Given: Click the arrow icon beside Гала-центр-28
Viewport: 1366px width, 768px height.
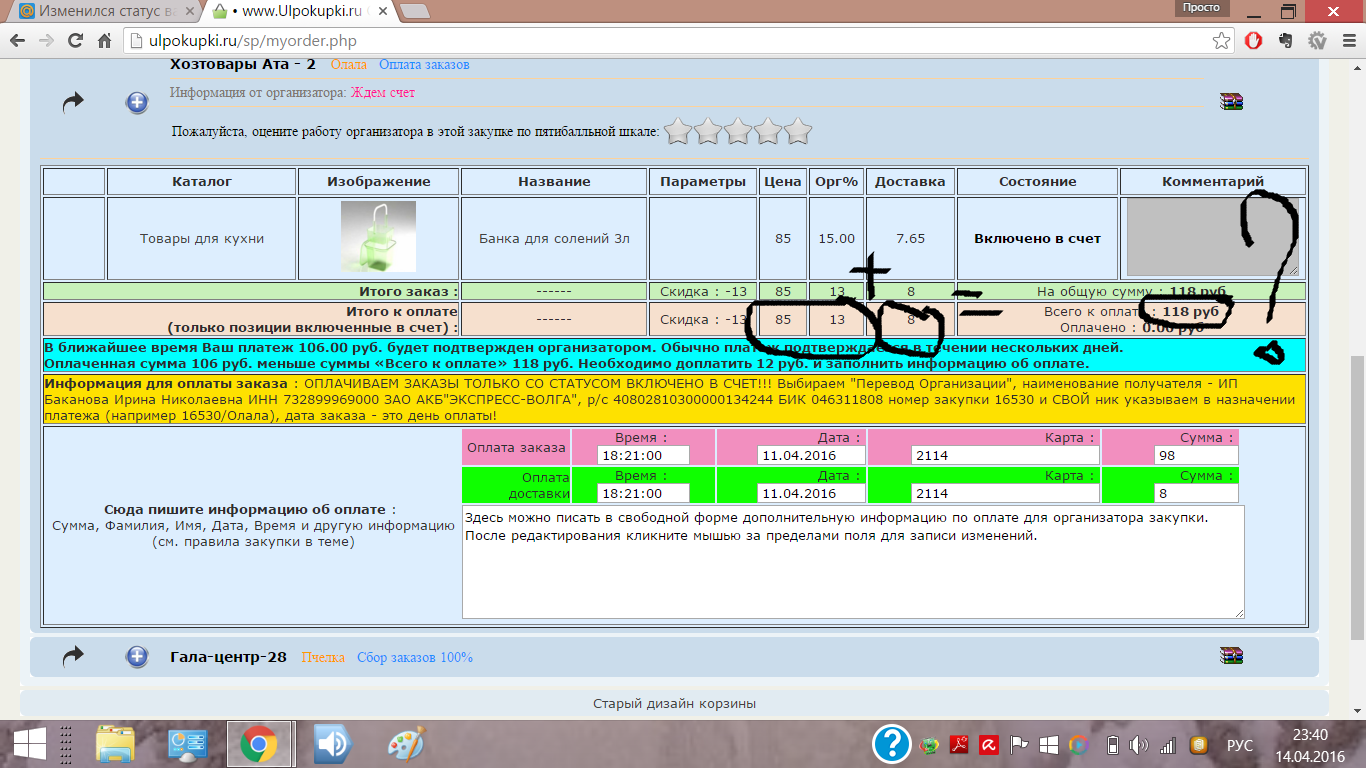Looking at the screenshot, I should pyautogui.click(x=73, y=657).
